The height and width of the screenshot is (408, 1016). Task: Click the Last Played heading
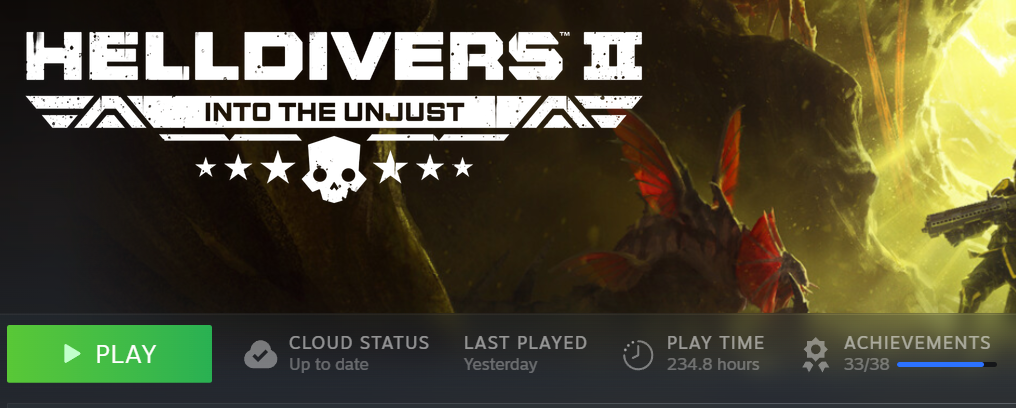(x=525, y=343)
